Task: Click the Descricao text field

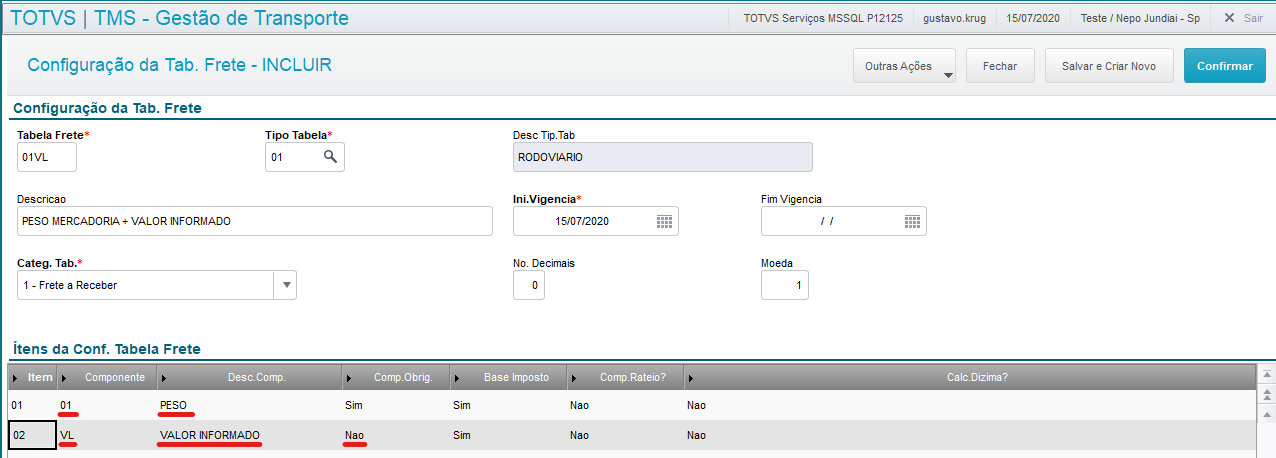Action: tap(255, 221)
